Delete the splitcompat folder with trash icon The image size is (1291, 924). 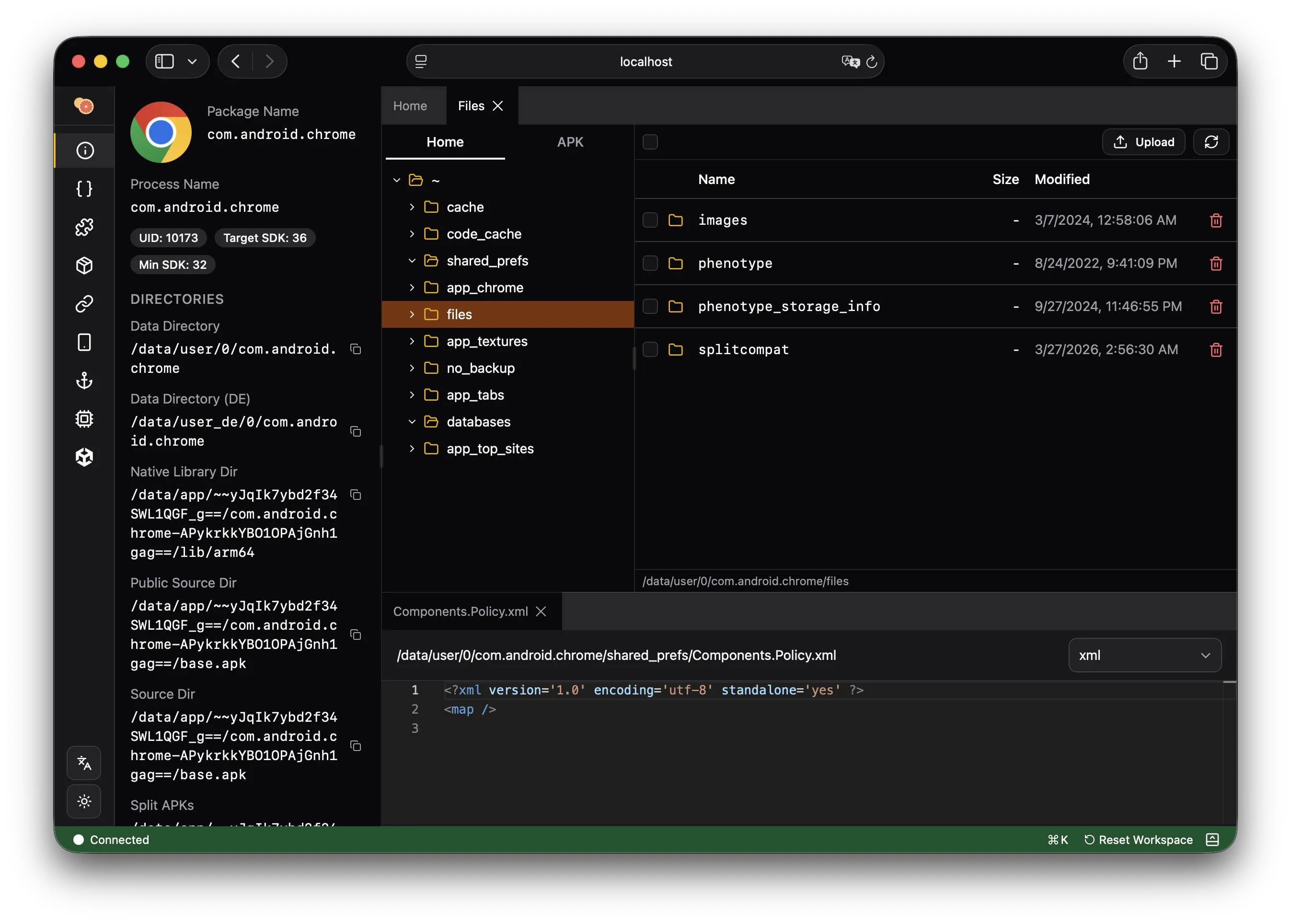point(1215,349)
